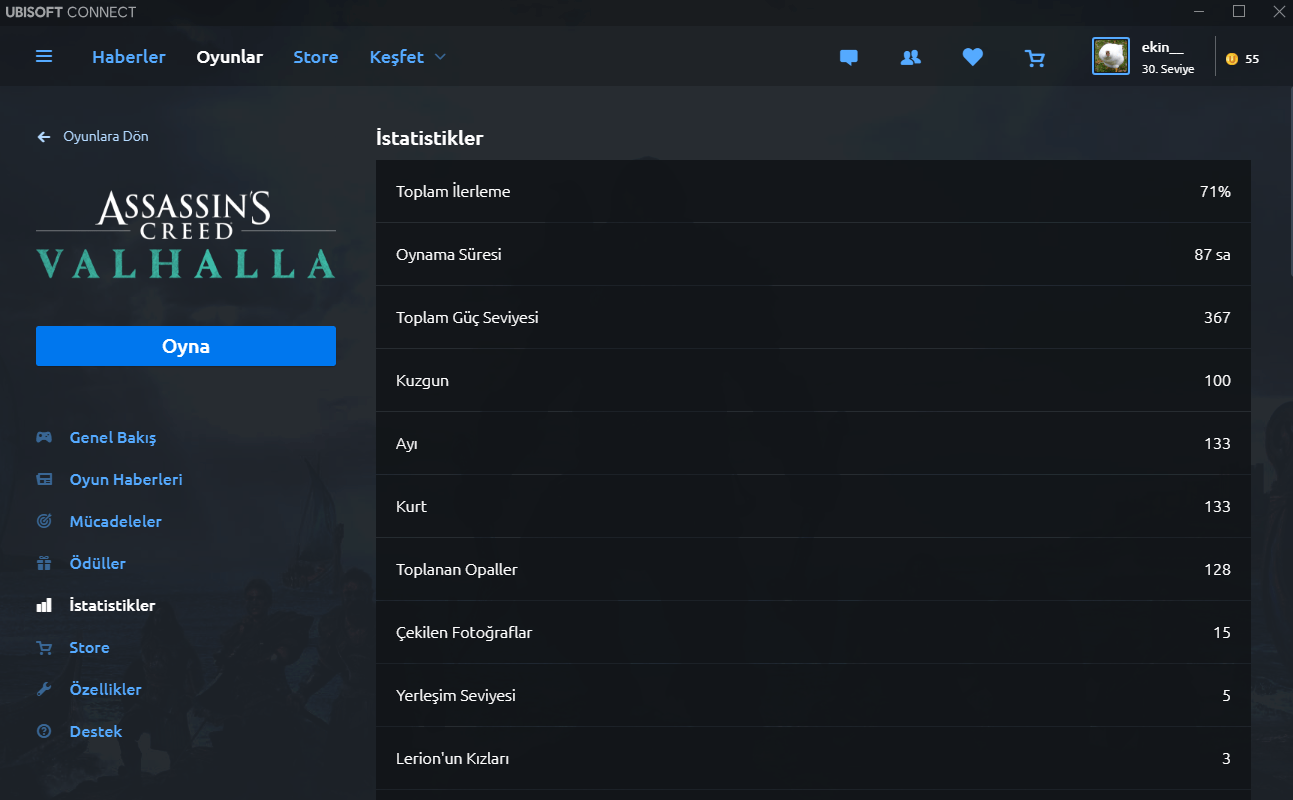The image size is (1293, 800).
Task: Click the 30. Seviye level label
Action: pos(1168,70)
